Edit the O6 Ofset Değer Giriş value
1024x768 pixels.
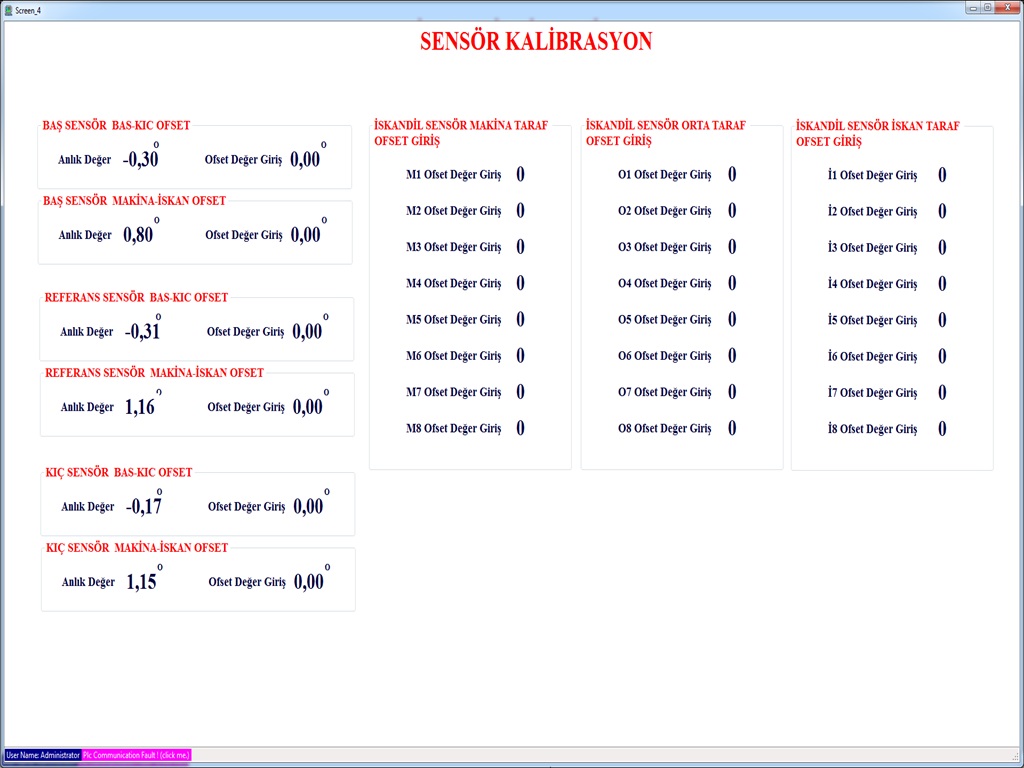732,356
